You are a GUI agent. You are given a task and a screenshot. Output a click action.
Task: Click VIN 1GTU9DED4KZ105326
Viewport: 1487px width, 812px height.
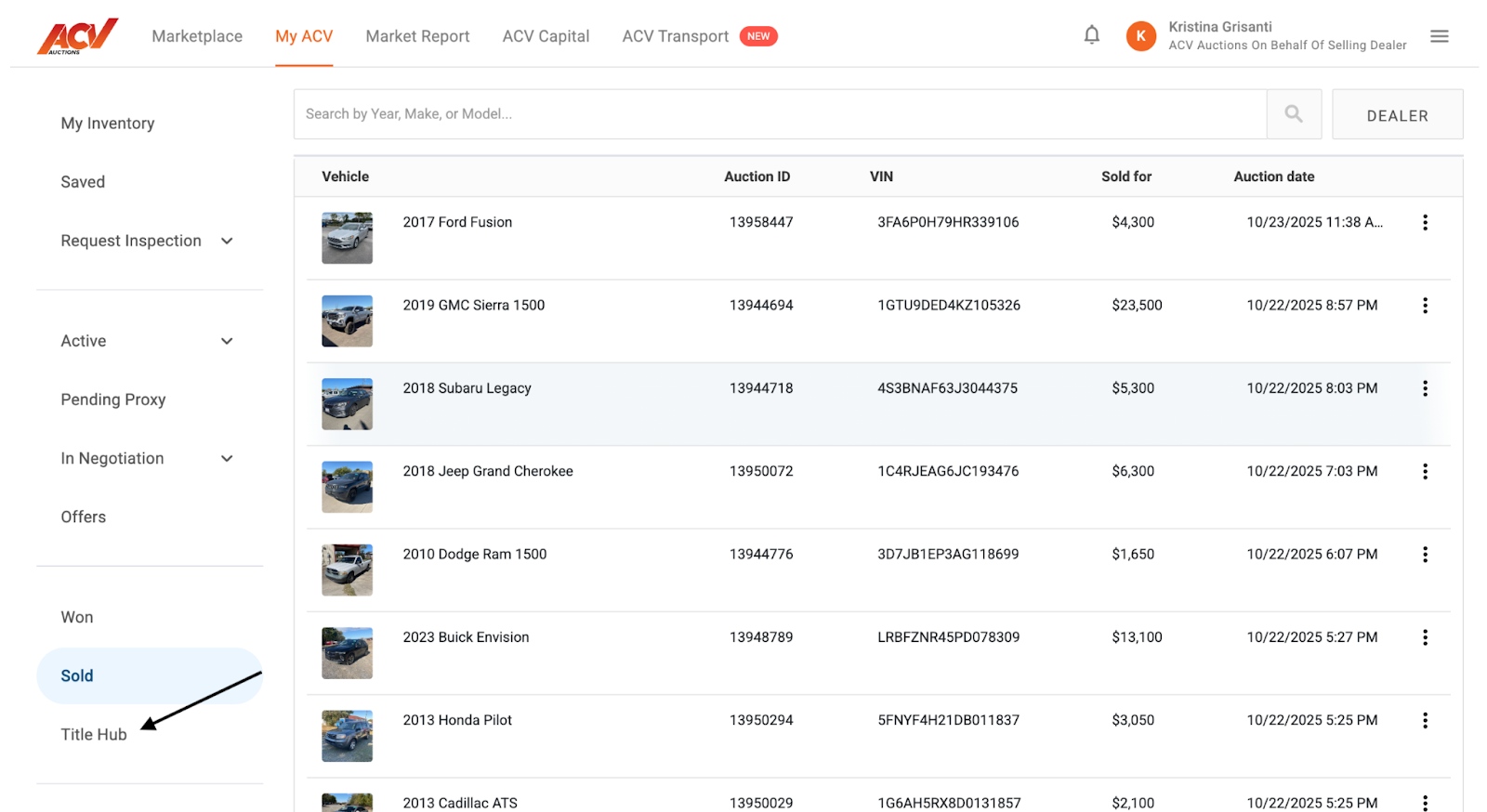(x=949, y=305)
